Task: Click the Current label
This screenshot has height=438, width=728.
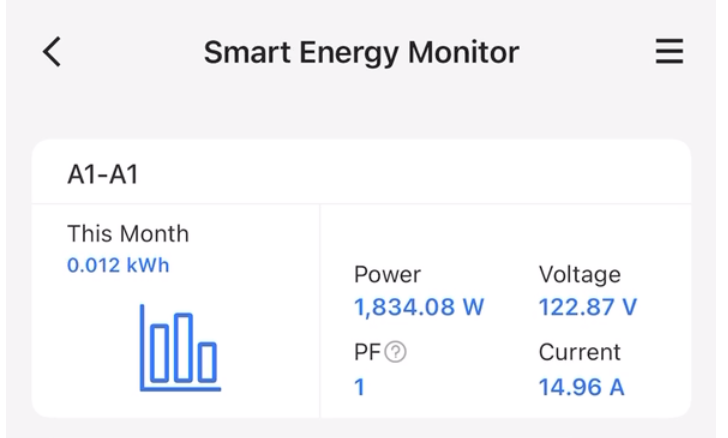Action: pyautogui.click(x=579, y=352)
